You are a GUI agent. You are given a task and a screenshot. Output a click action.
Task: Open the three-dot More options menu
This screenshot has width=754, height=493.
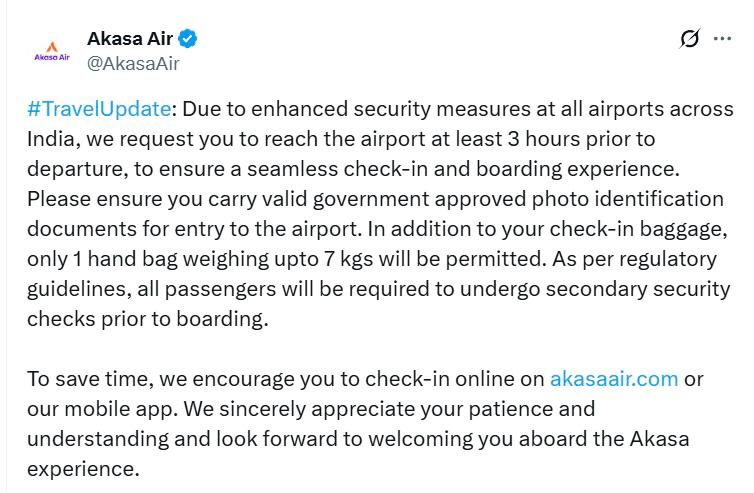(x=722, y=38)
